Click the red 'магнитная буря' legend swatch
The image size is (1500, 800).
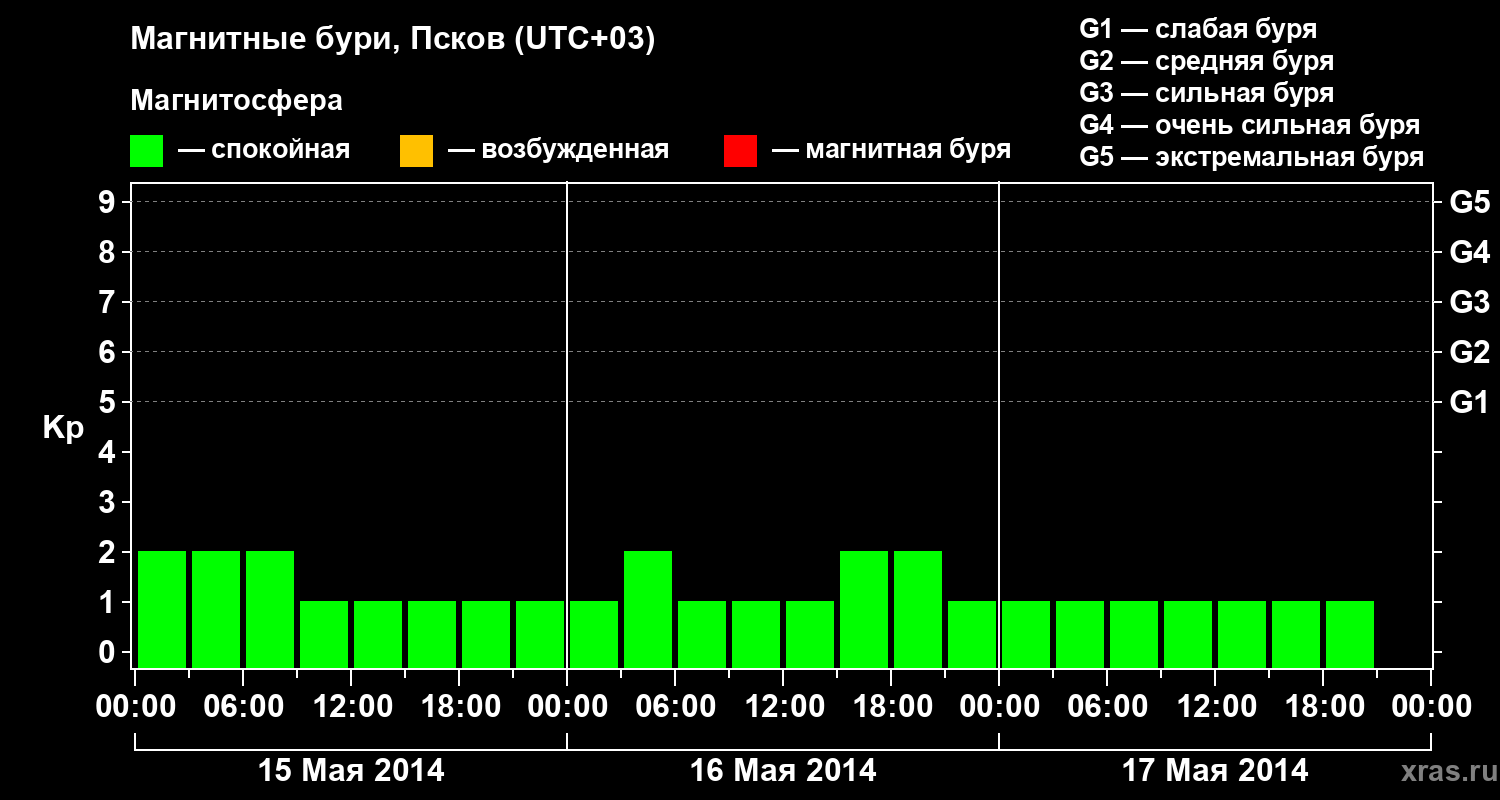pos(740,151)
